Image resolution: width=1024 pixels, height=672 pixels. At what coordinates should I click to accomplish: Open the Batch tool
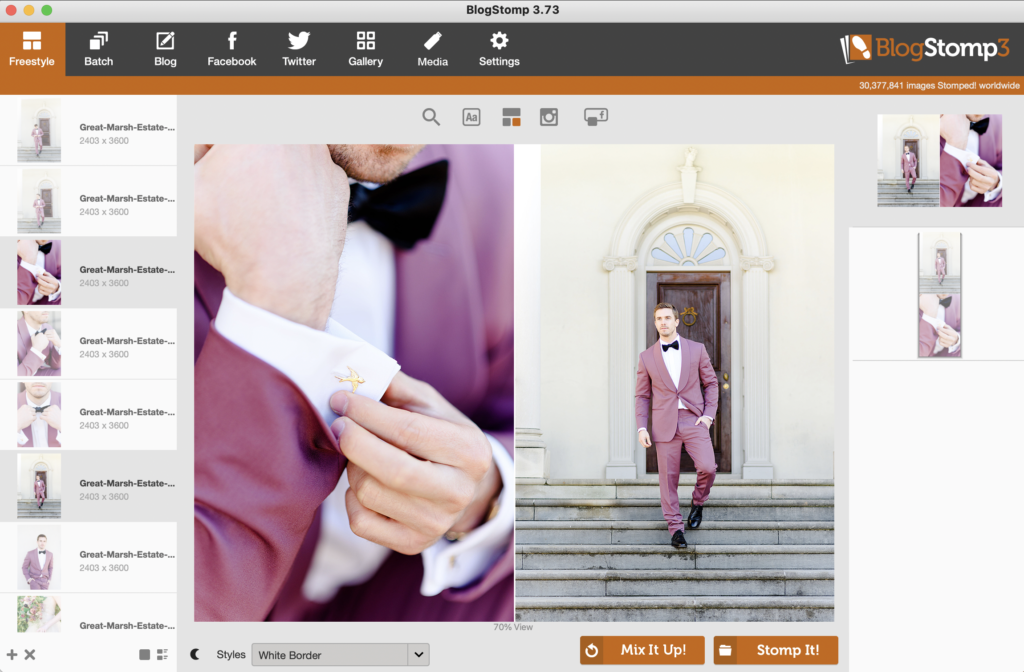pyautogui.click(x=98, y=48)
